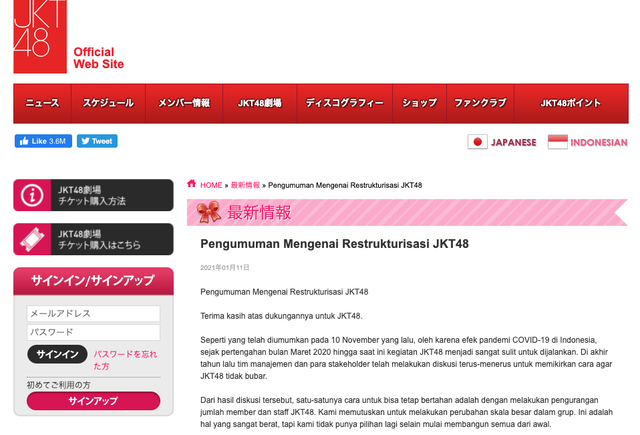Screen dimensions: 640x435
Task: Open the JKT48ポイント menu item
Action: pos(571,103)
